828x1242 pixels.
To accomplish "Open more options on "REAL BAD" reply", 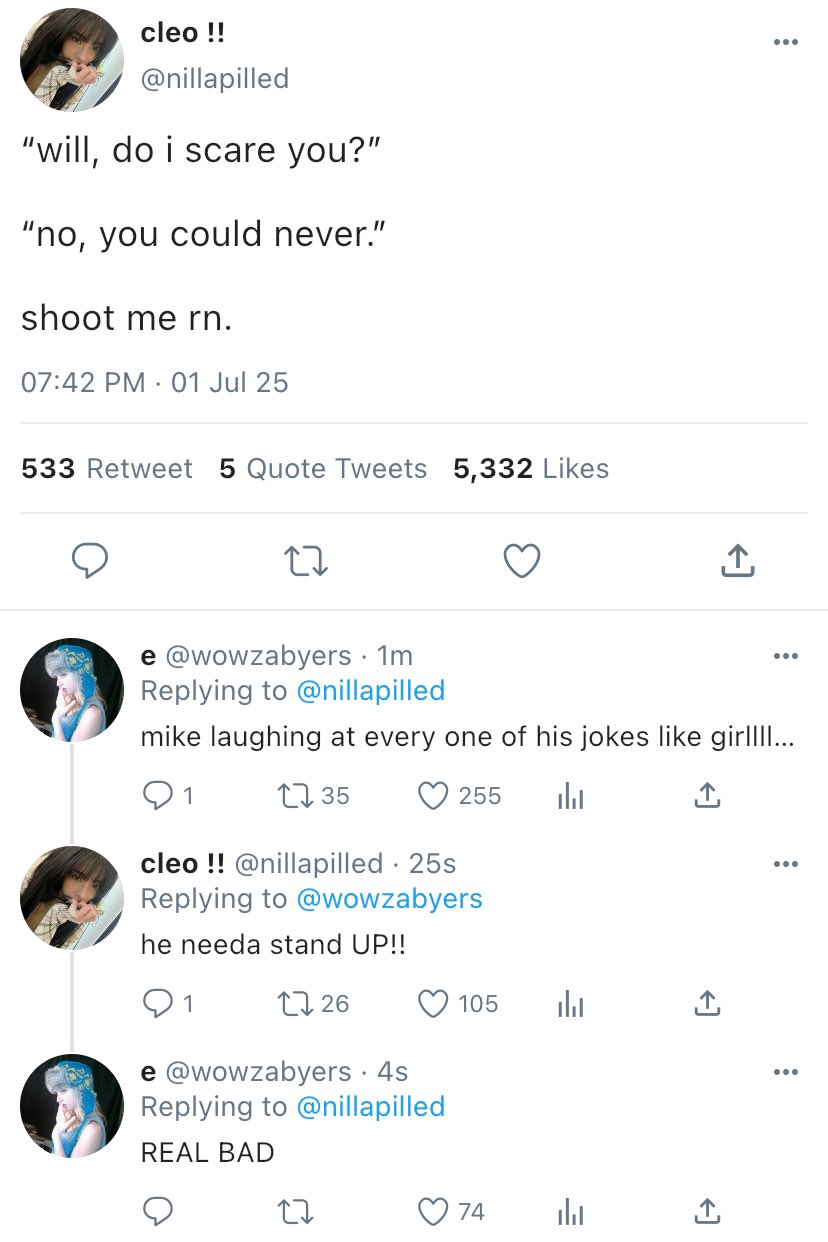I will click(786, 1073).
